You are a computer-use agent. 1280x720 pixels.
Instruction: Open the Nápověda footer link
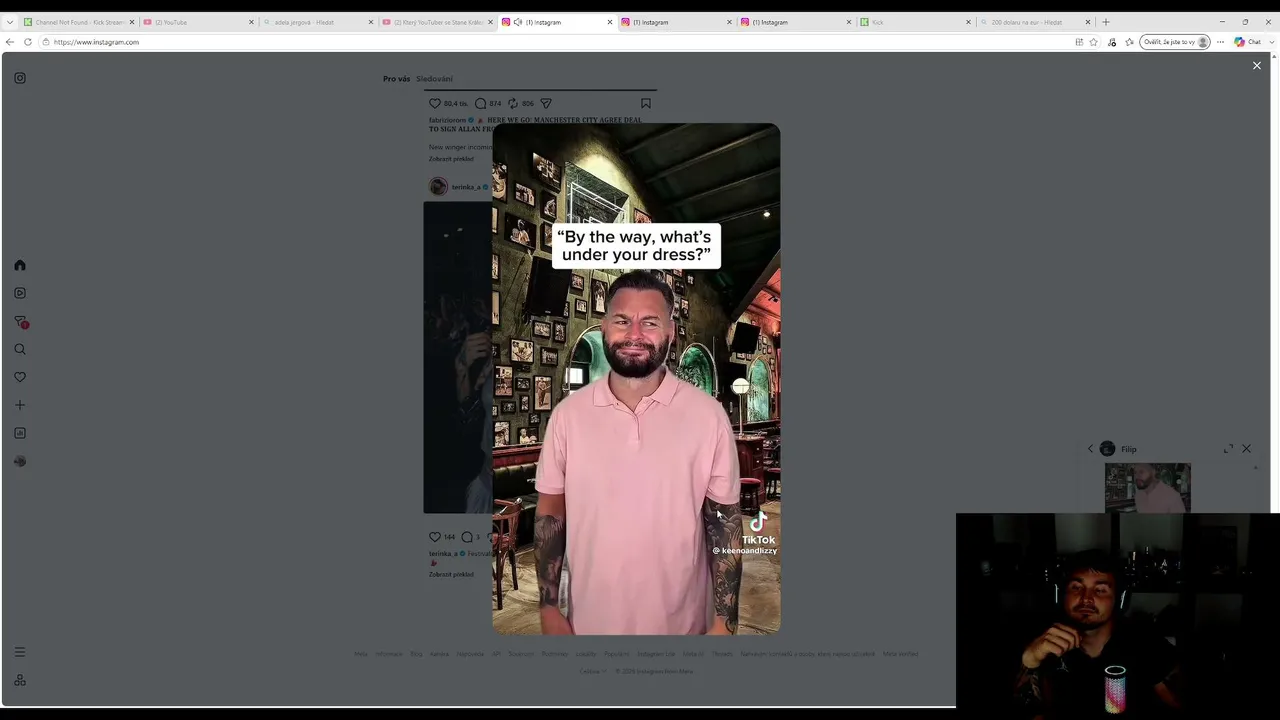(470, 654)
